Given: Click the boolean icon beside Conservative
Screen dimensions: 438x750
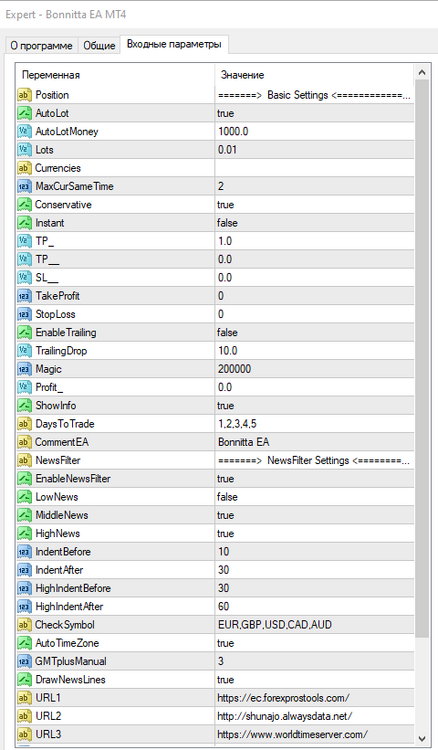Looking at the screenshot, I should click(x=24, y=204).
